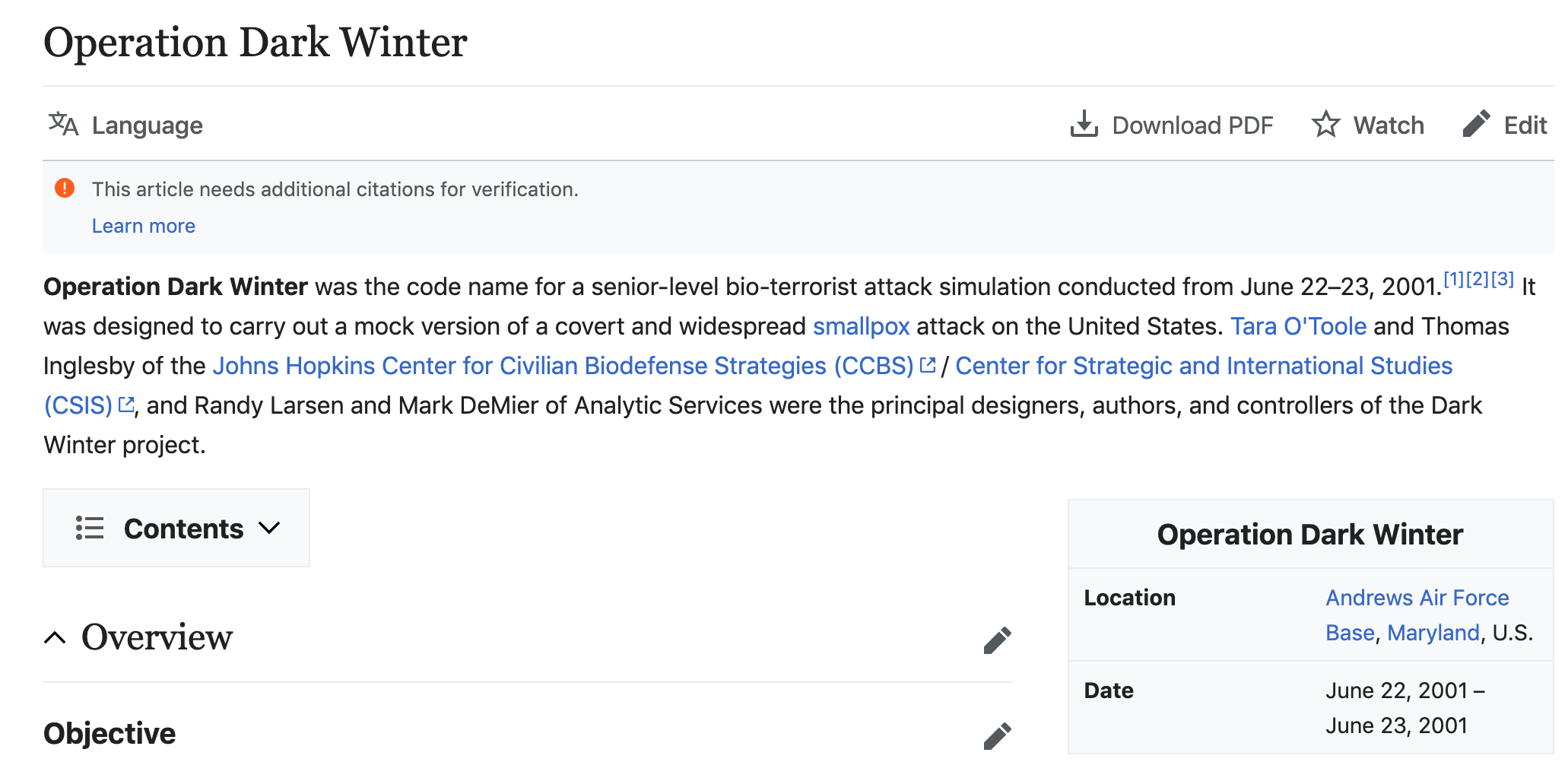Click the pencil icon beside Objective
Image resolution: width=1568 pixels, height=762 pixels.
click(x=997, y=735)
